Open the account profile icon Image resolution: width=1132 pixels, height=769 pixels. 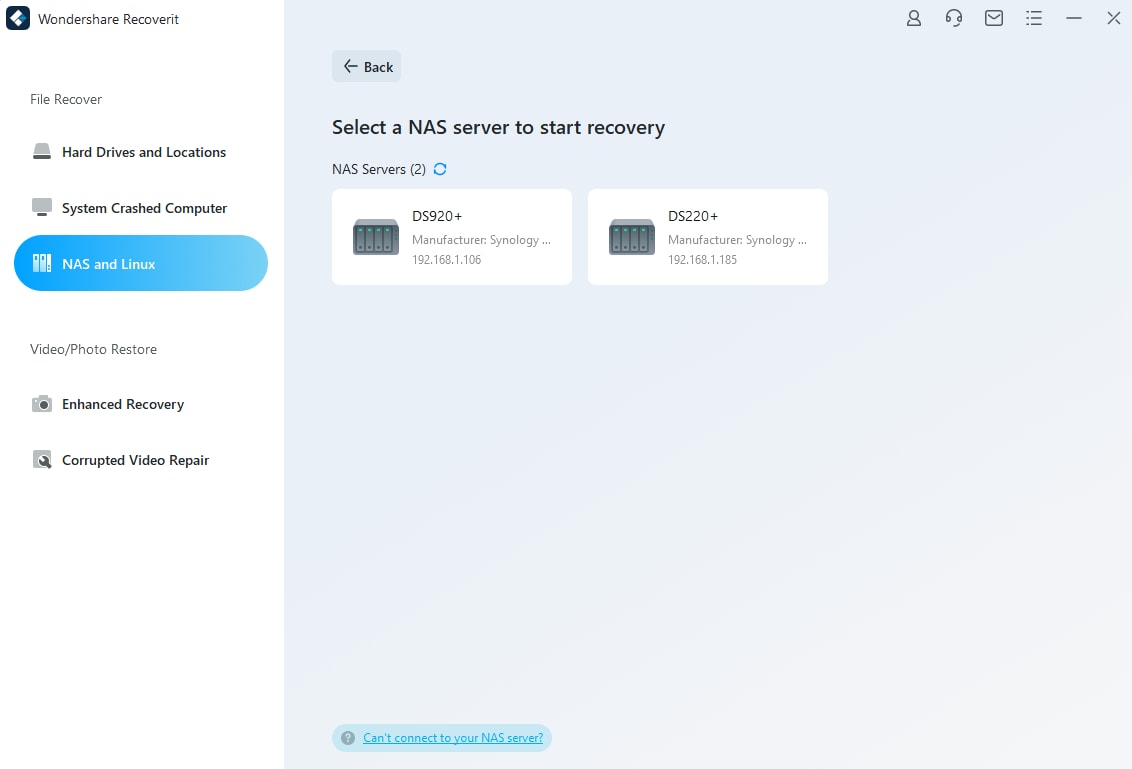click(913, 18)
